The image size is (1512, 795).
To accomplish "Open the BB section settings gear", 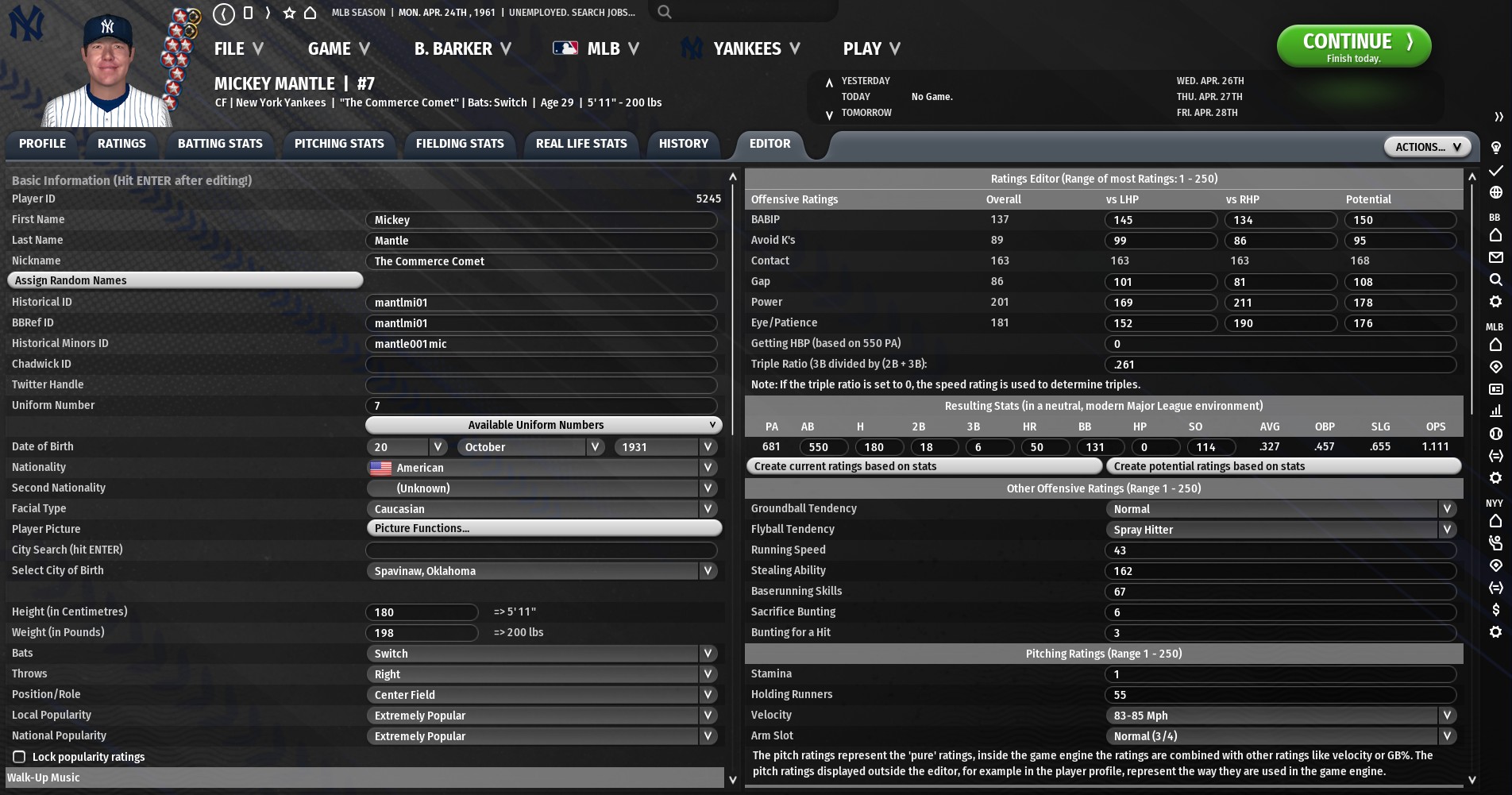I will pyautogui.click(x=1495, y=302).
